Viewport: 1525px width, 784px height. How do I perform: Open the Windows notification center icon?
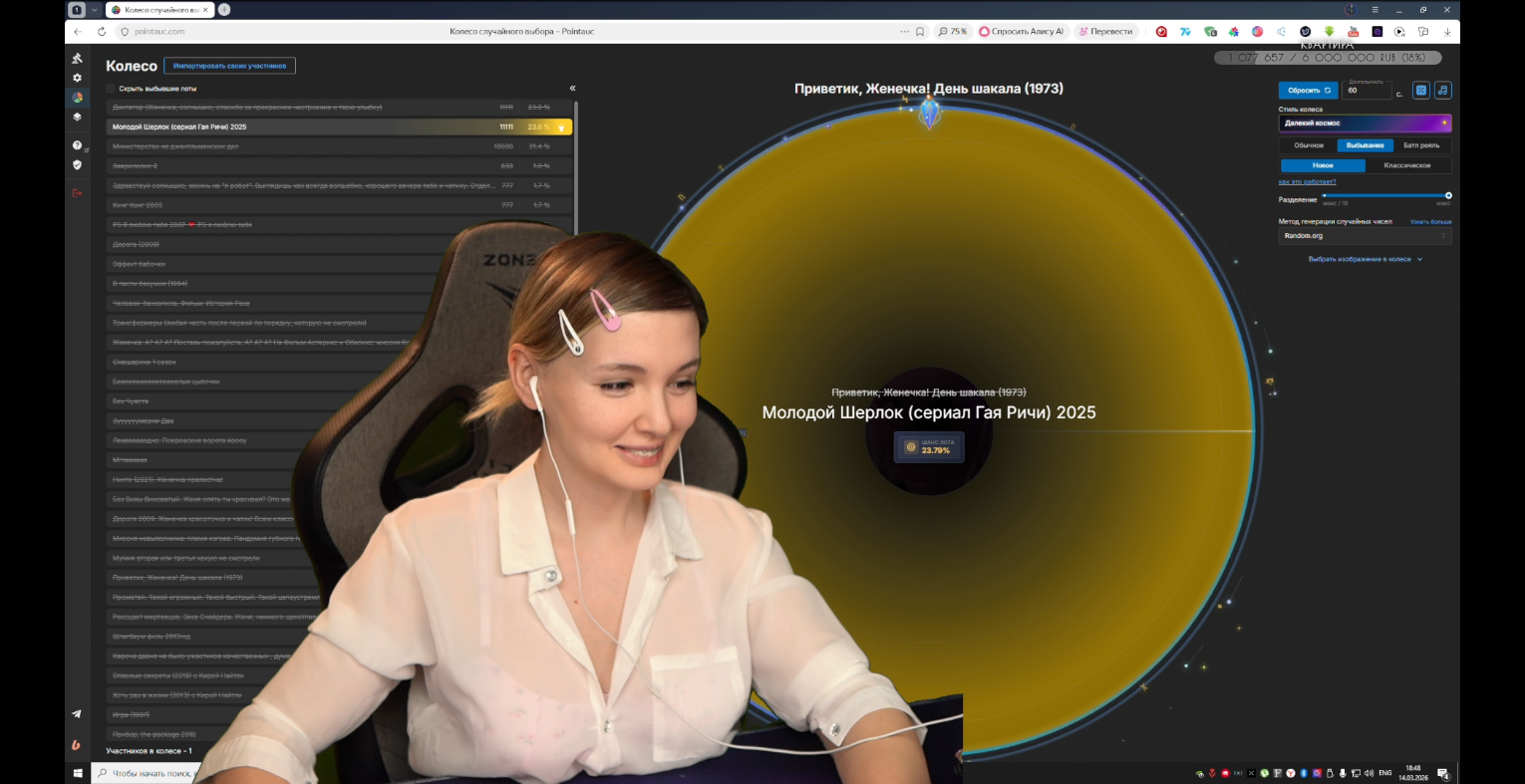(x=1442, y=774)
